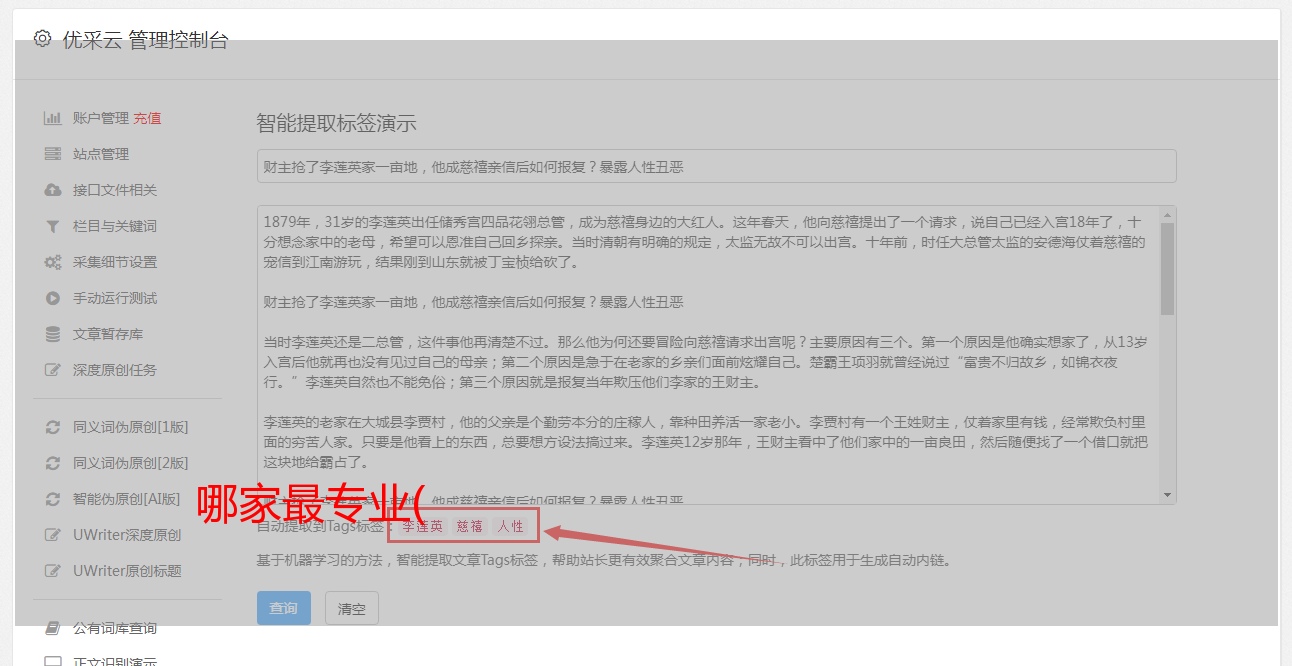Open 同义词伪原创[1版] tool
1292x666 pixels.
[130, 427]
